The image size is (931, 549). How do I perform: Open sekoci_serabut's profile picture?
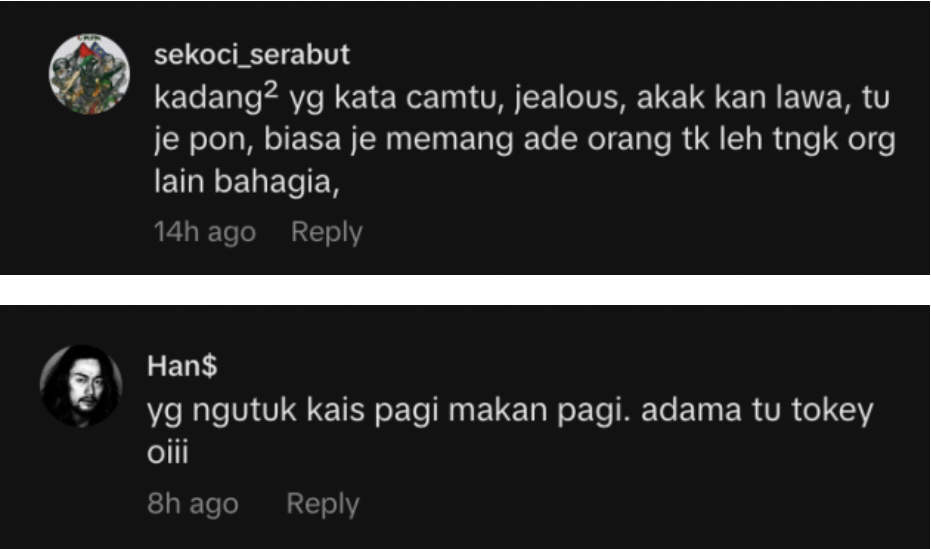pos(89,74)
